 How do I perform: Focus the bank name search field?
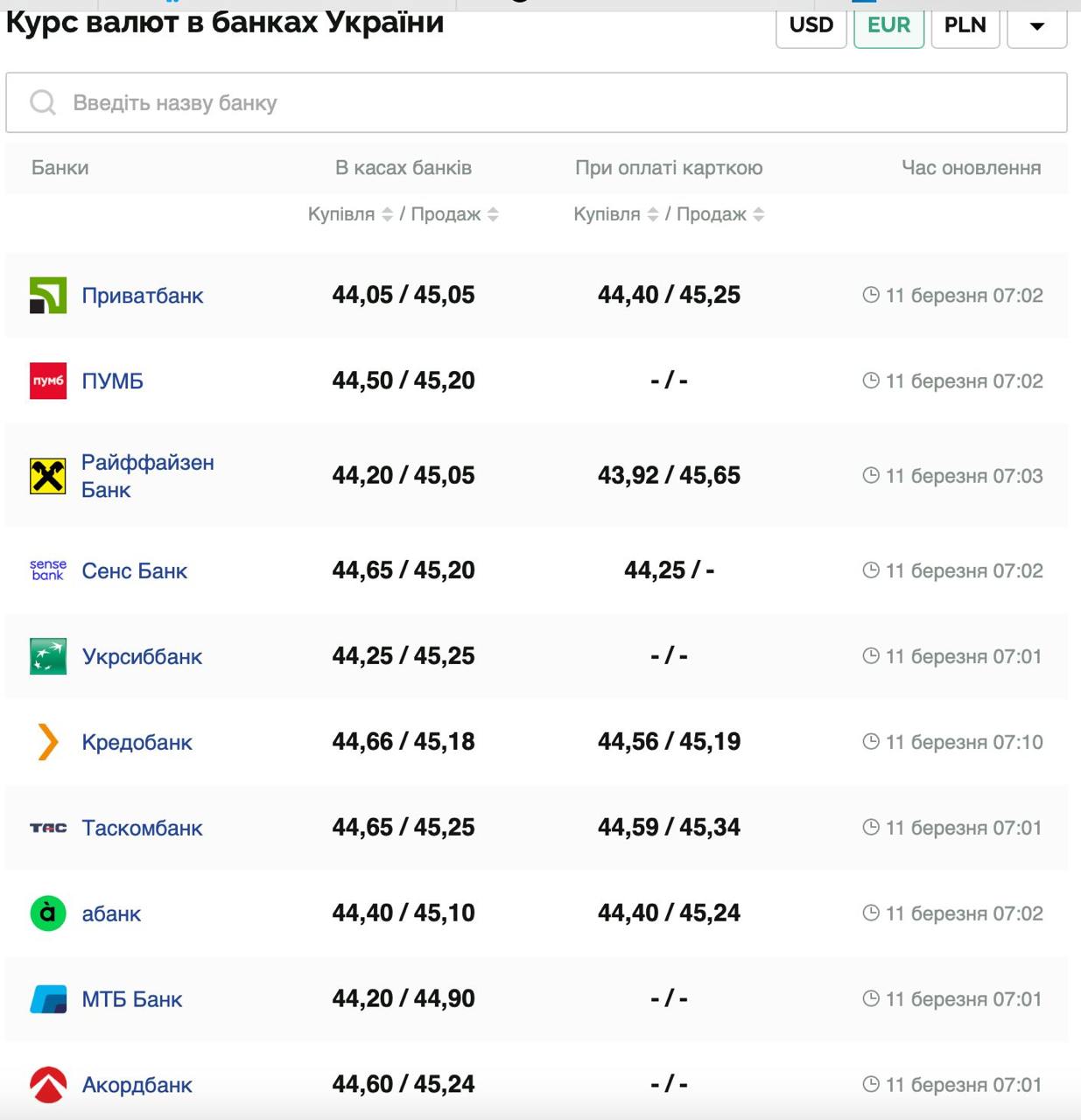click(x=536, y=103)
